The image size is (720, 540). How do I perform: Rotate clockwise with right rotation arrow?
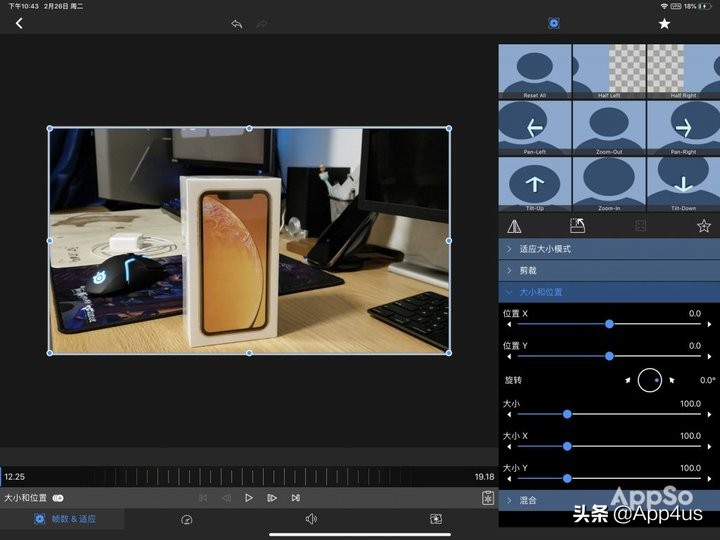[672, 380]
